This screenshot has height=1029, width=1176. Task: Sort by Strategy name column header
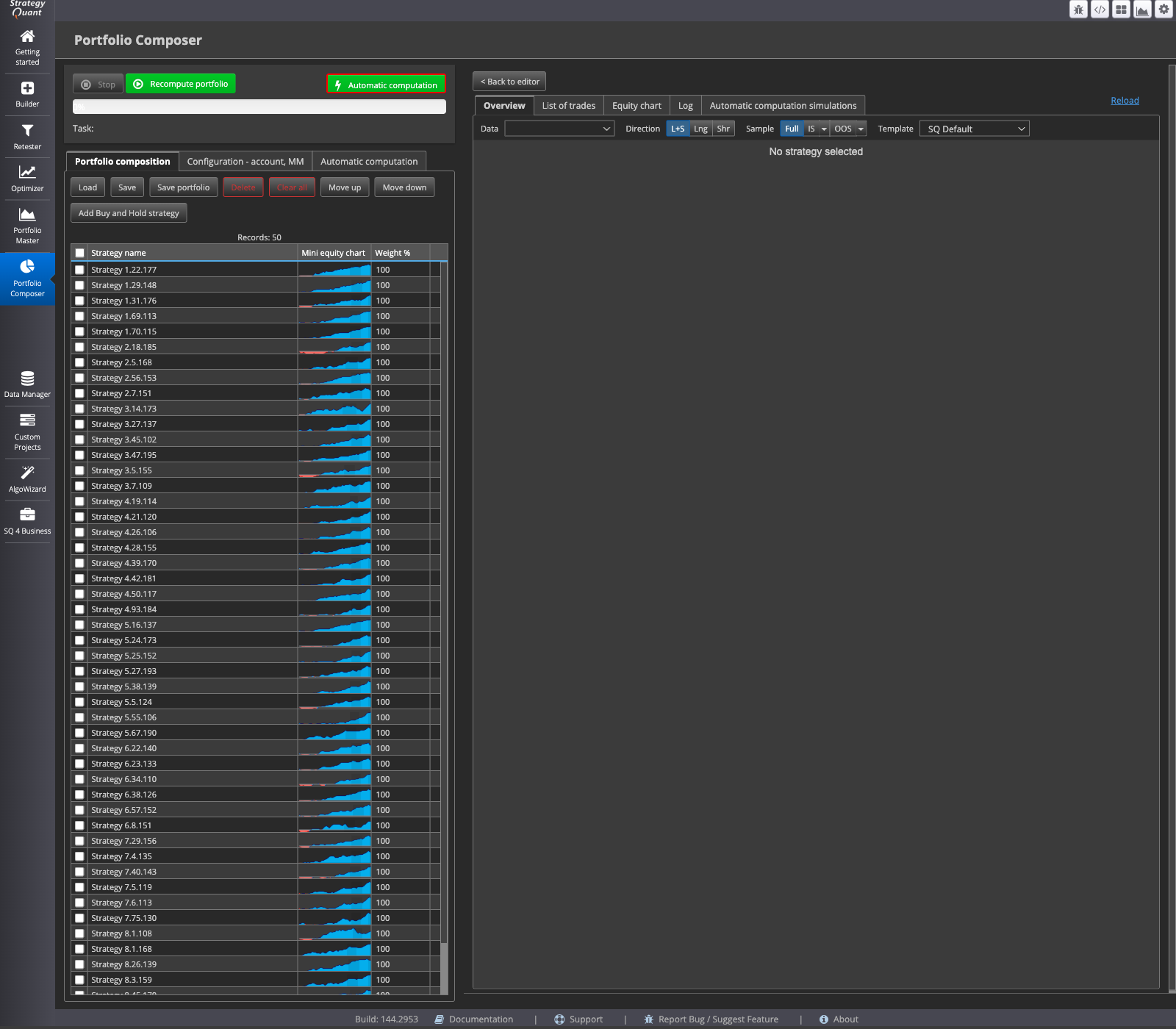pos(193,253)
